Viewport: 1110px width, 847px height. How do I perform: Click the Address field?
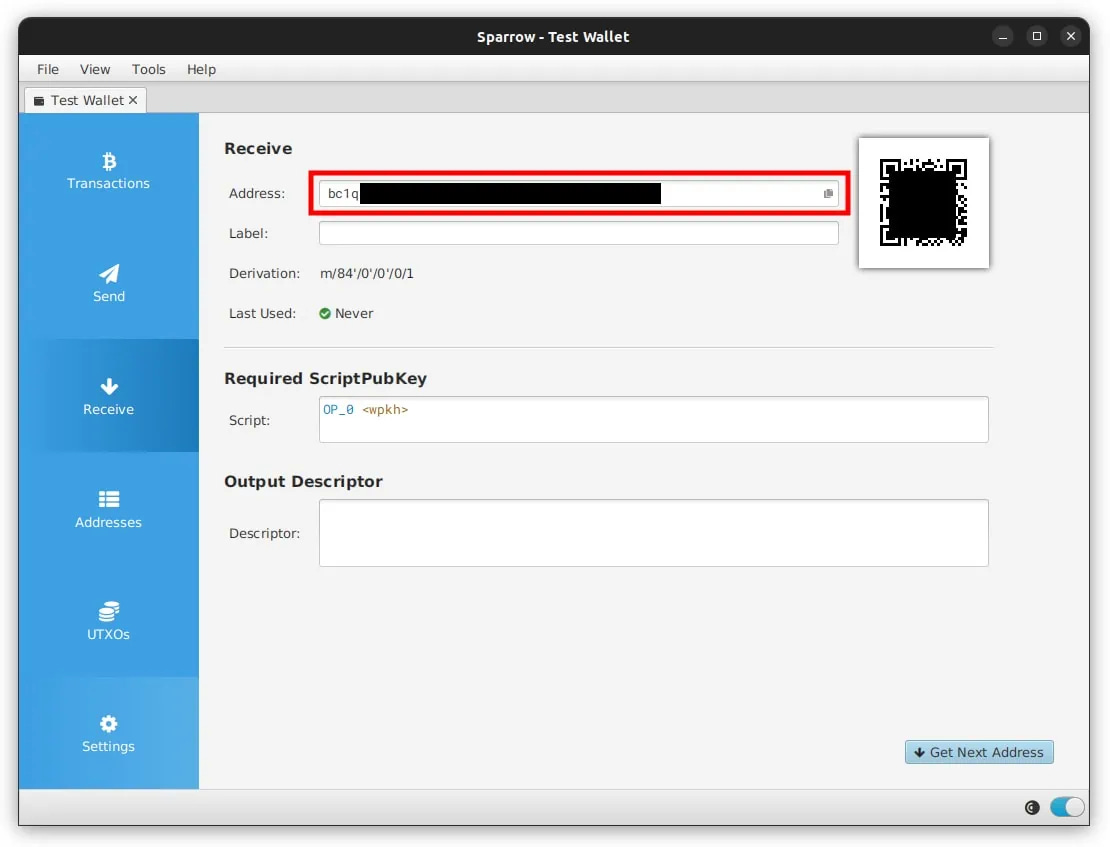coord(578,193)
